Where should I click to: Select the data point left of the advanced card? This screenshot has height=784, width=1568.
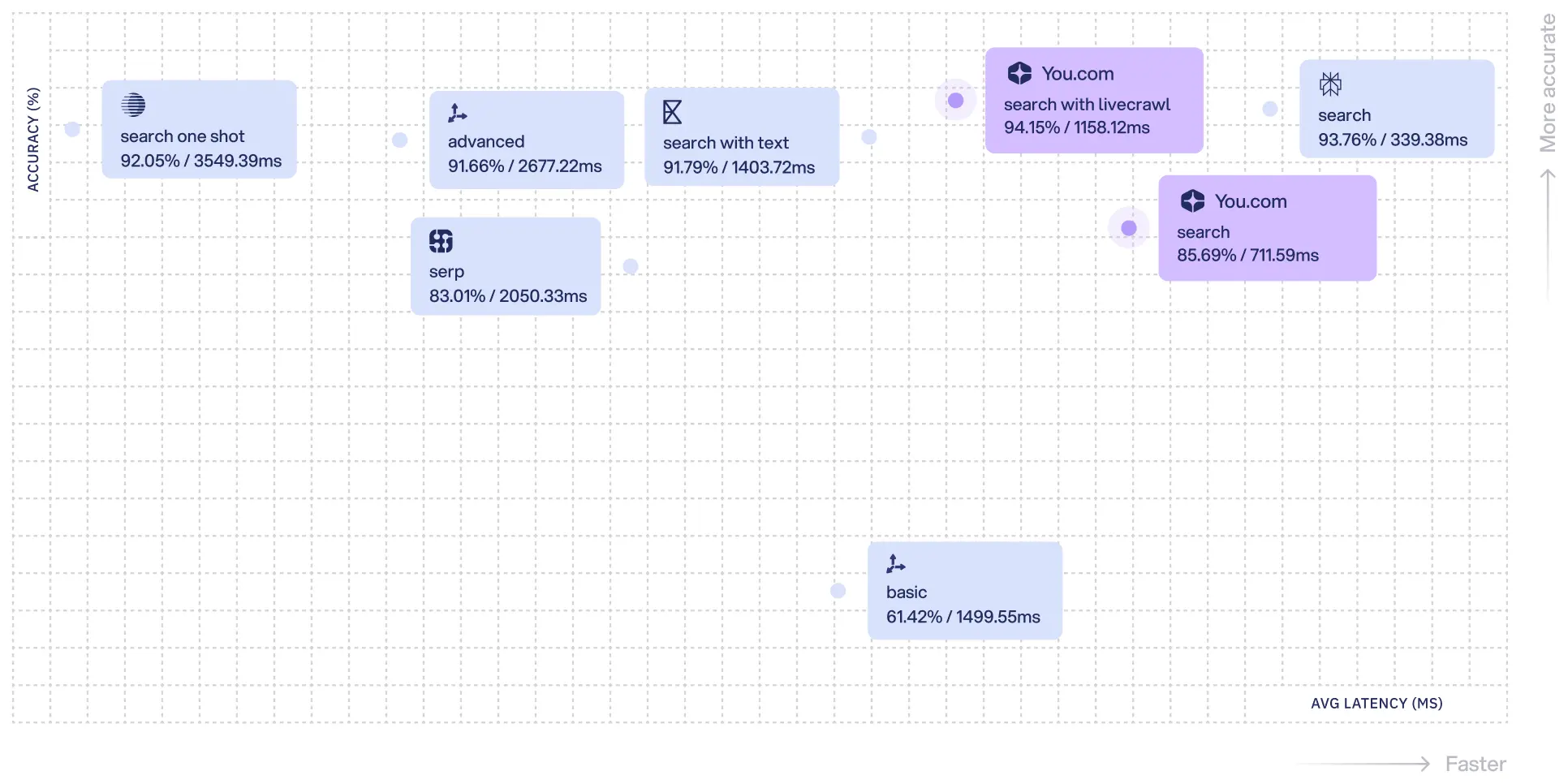[399, 140]
